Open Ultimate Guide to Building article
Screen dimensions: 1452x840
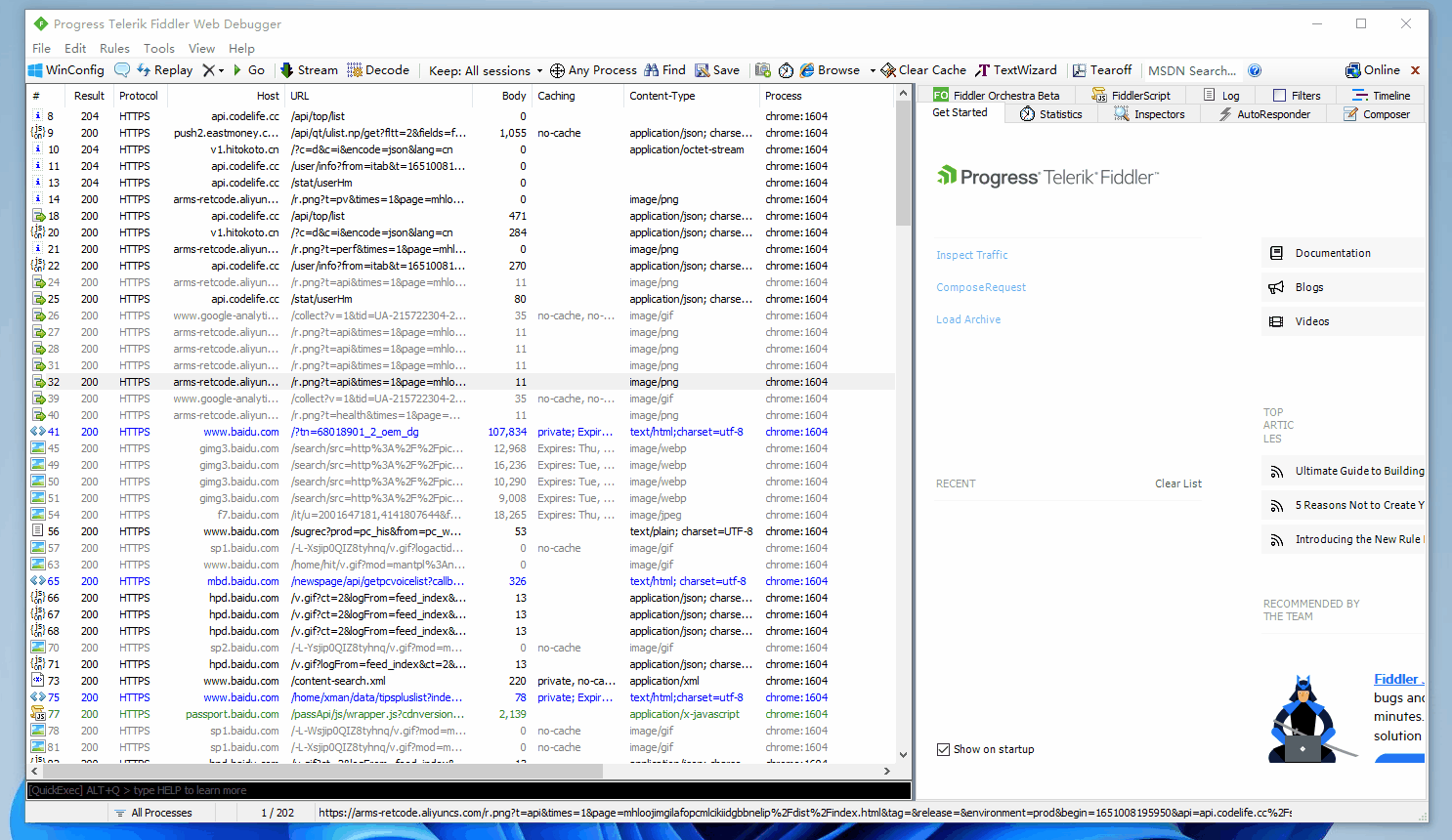click(x=1343, y=471)
